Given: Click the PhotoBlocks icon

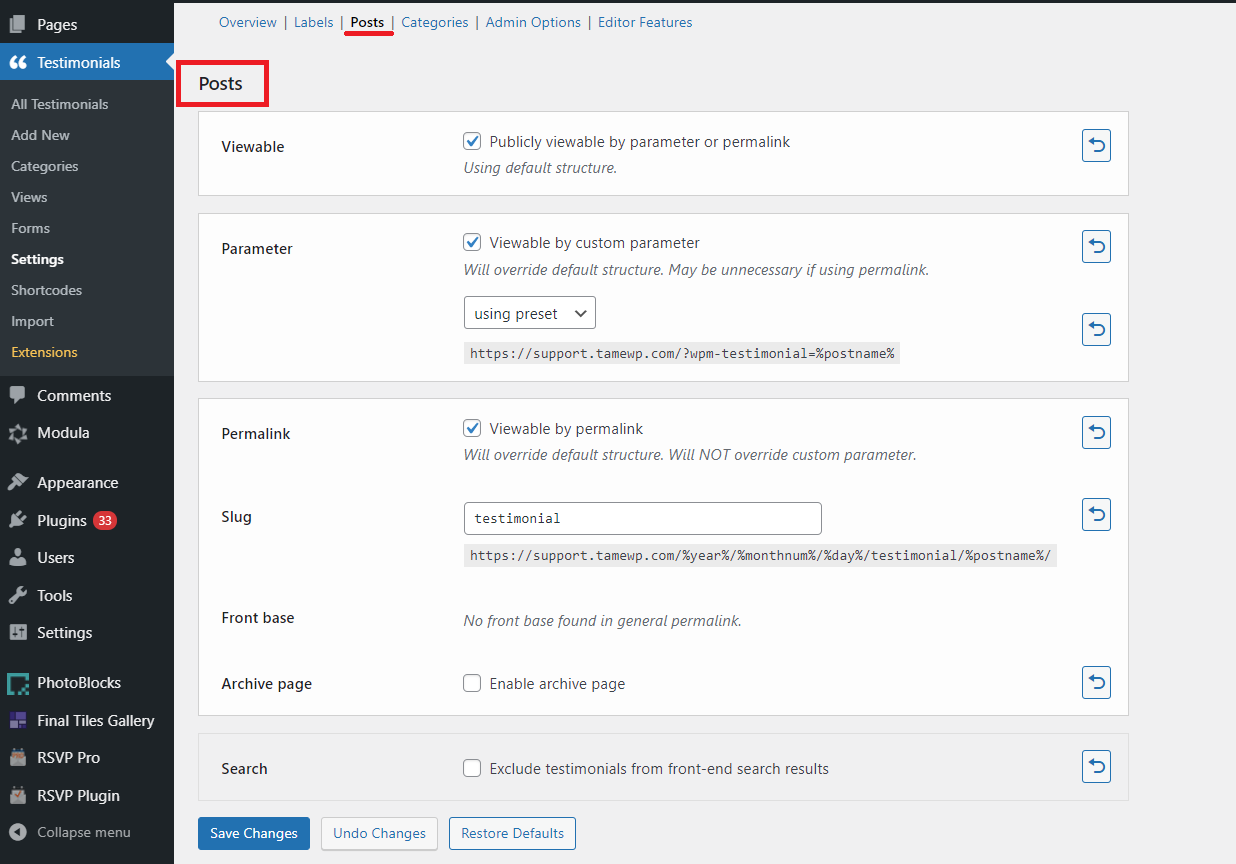Looking at the screenshot, I should point(18,683).
